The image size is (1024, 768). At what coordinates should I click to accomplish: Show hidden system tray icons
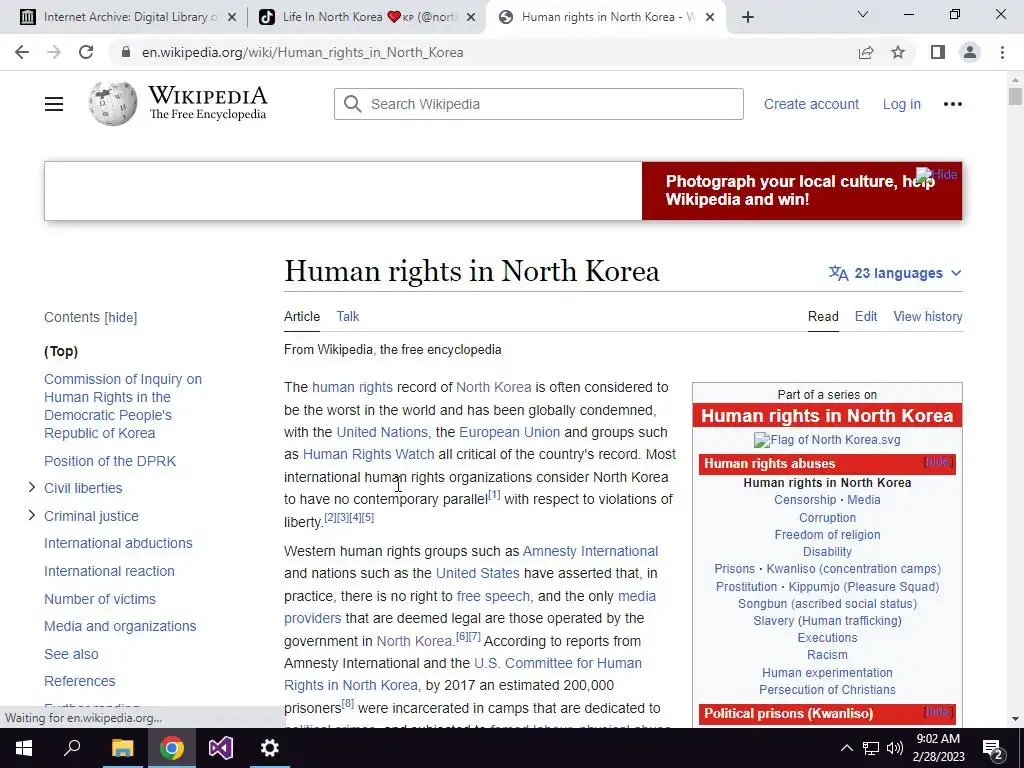[x=846, y=748]
